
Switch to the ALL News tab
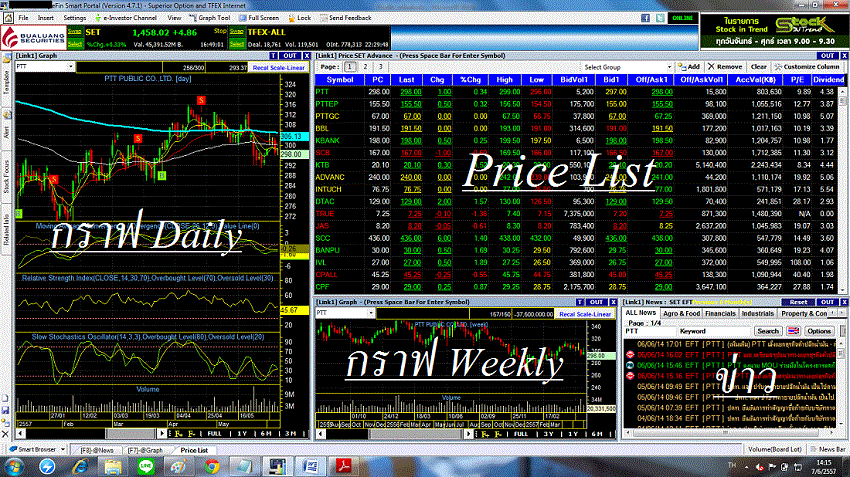click(x=641, y=313)
